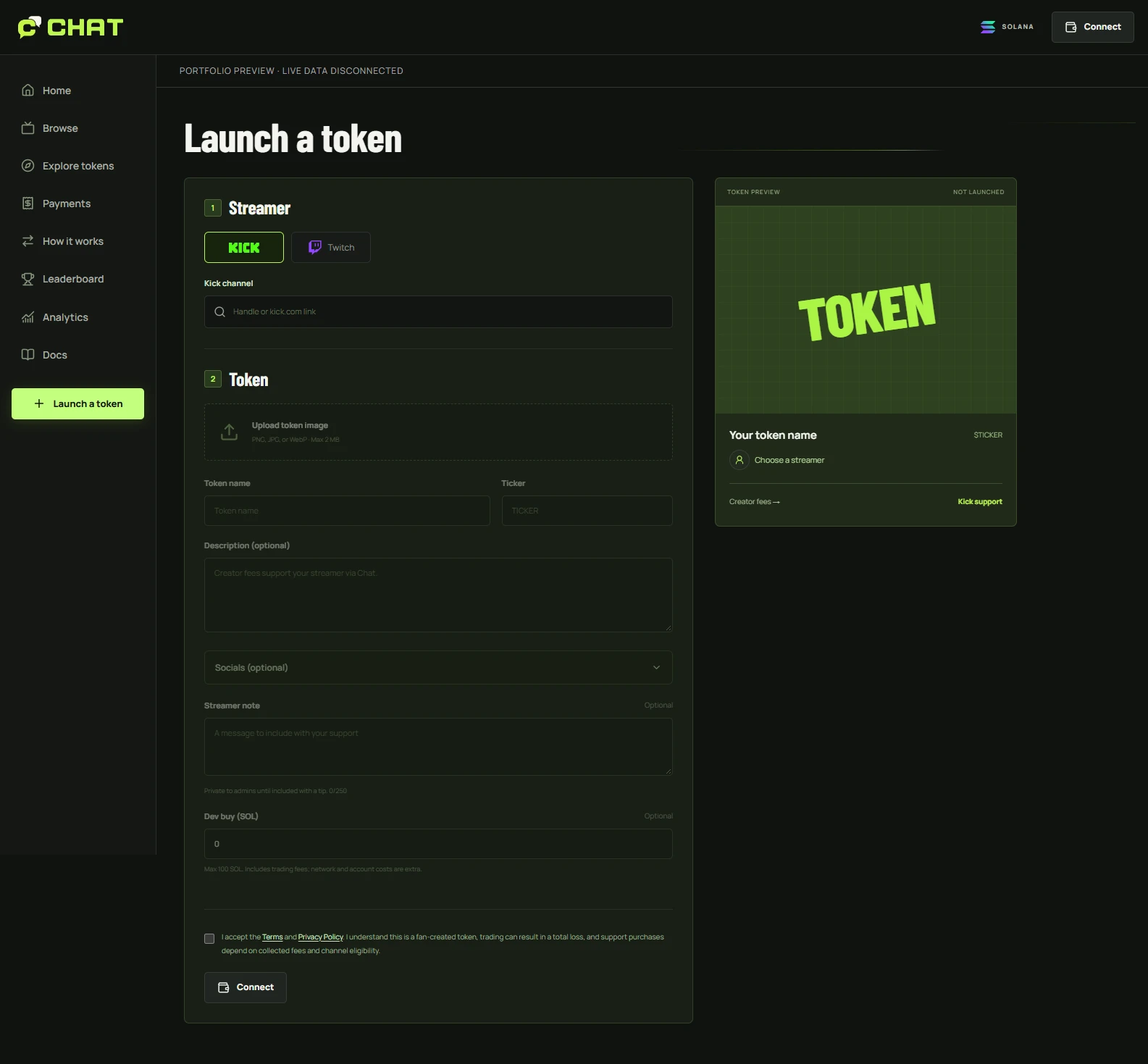Click the Solana network icon
This screenshot has height=1064, width=1148.
987,27
